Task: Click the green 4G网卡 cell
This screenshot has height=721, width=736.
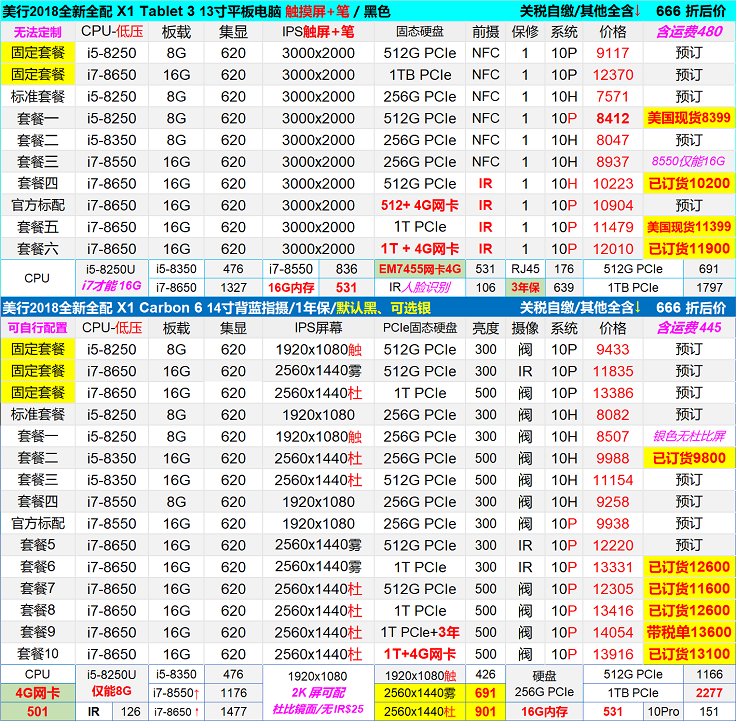Action: pyautogui.click(x=38, y=693)
